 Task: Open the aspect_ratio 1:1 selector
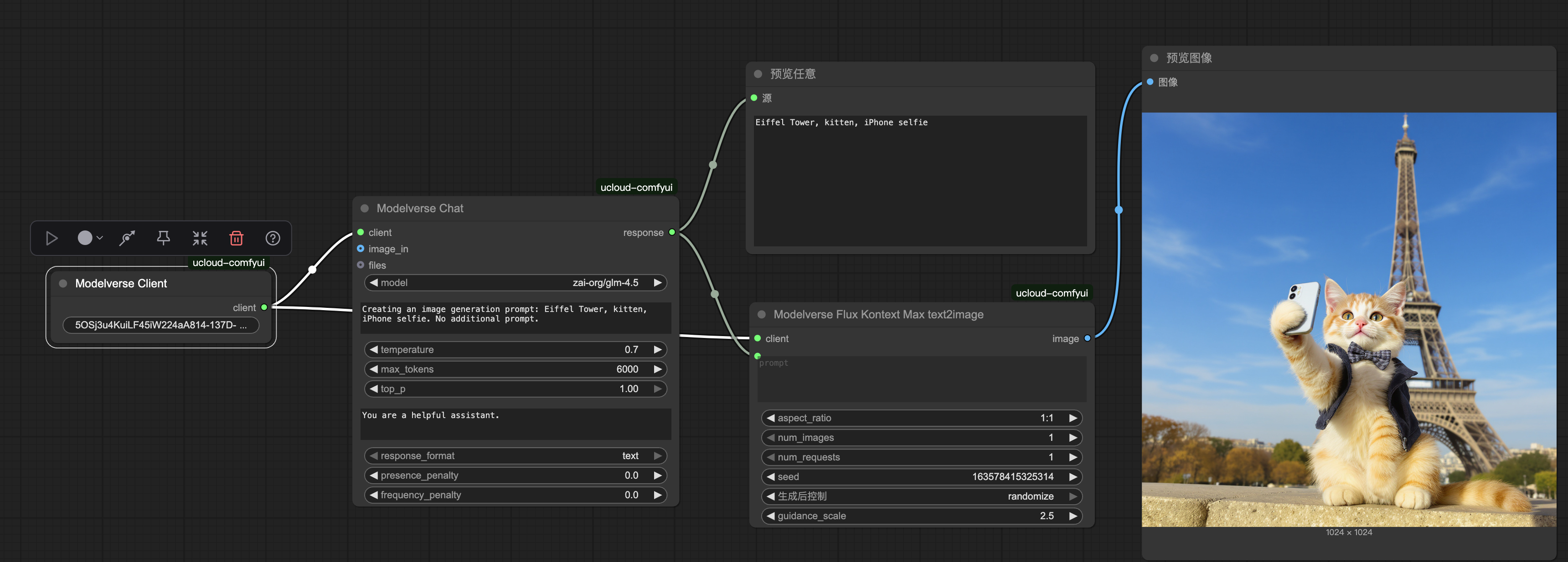pos(921,419)
